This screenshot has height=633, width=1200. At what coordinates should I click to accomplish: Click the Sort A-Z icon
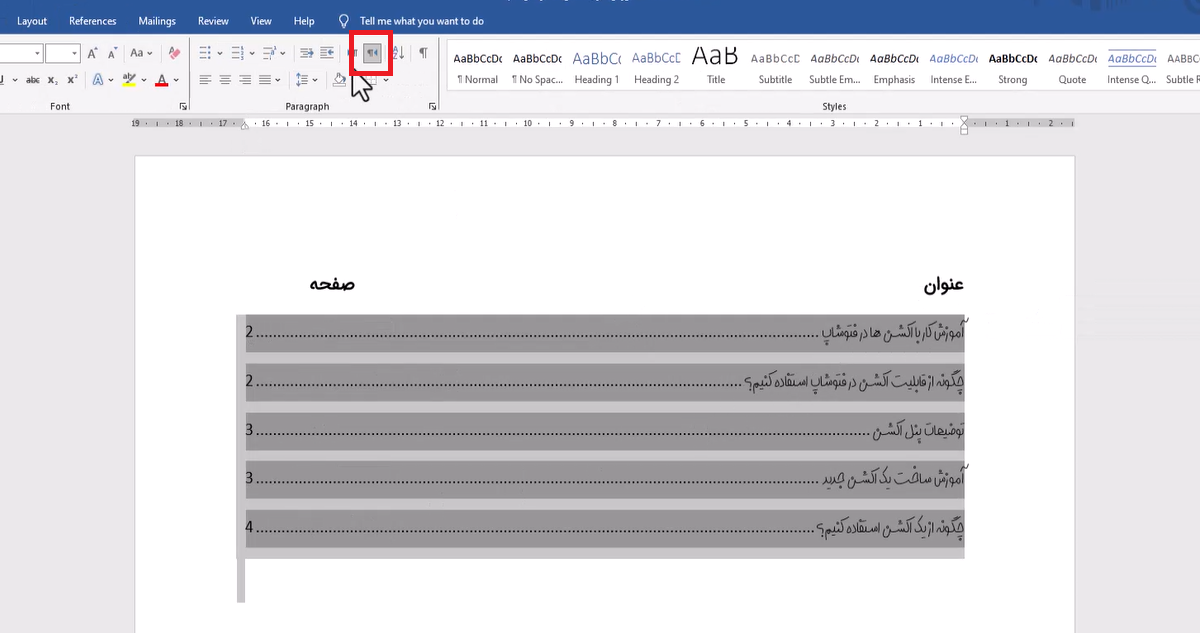click(399, 53)
